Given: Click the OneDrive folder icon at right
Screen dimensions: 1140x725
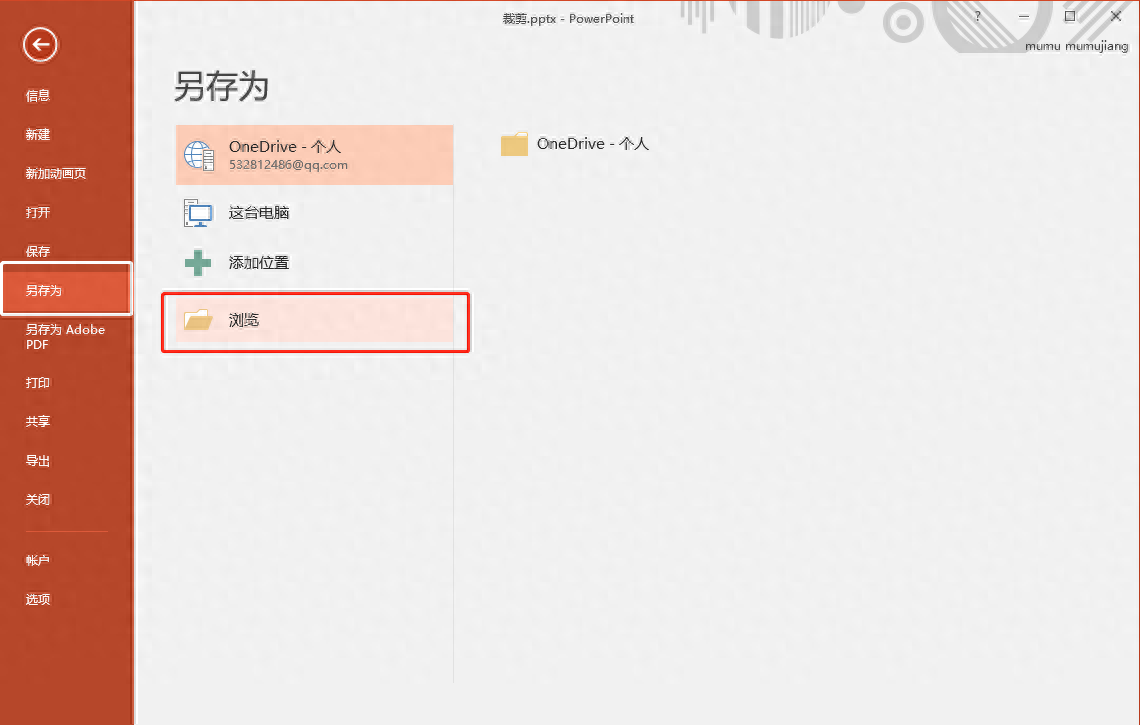Looking at the screenshot, I should (x=514, y=144).
